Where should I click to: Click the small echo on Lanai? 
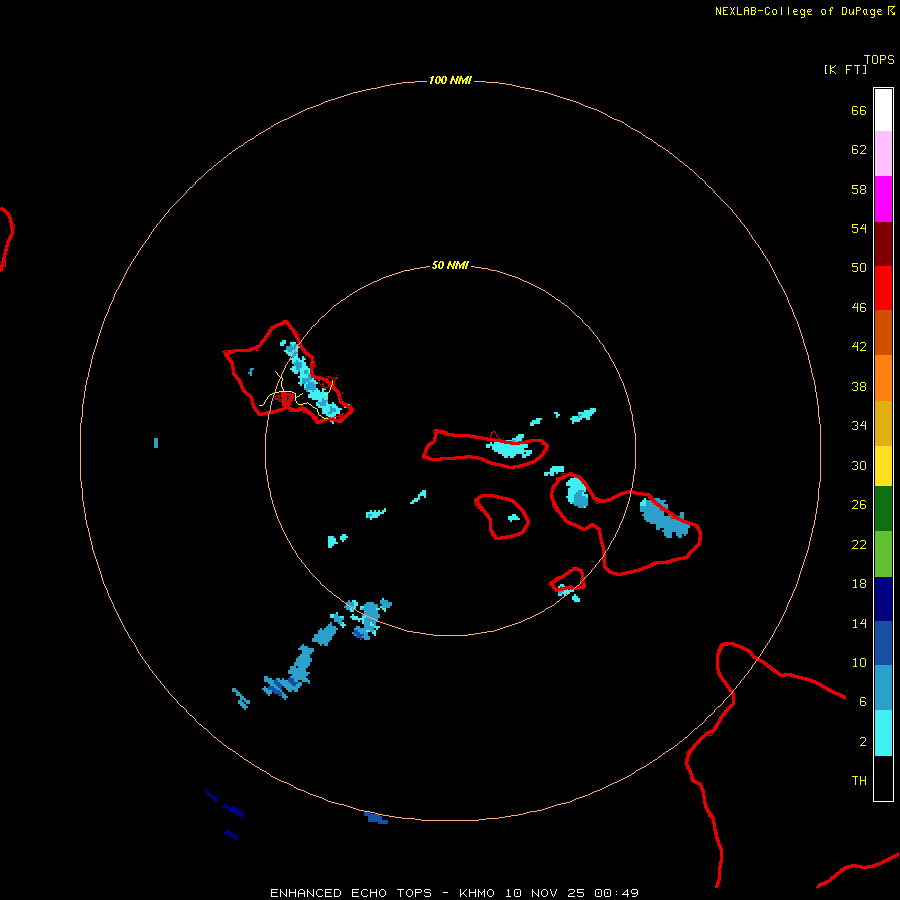[514, 518]
